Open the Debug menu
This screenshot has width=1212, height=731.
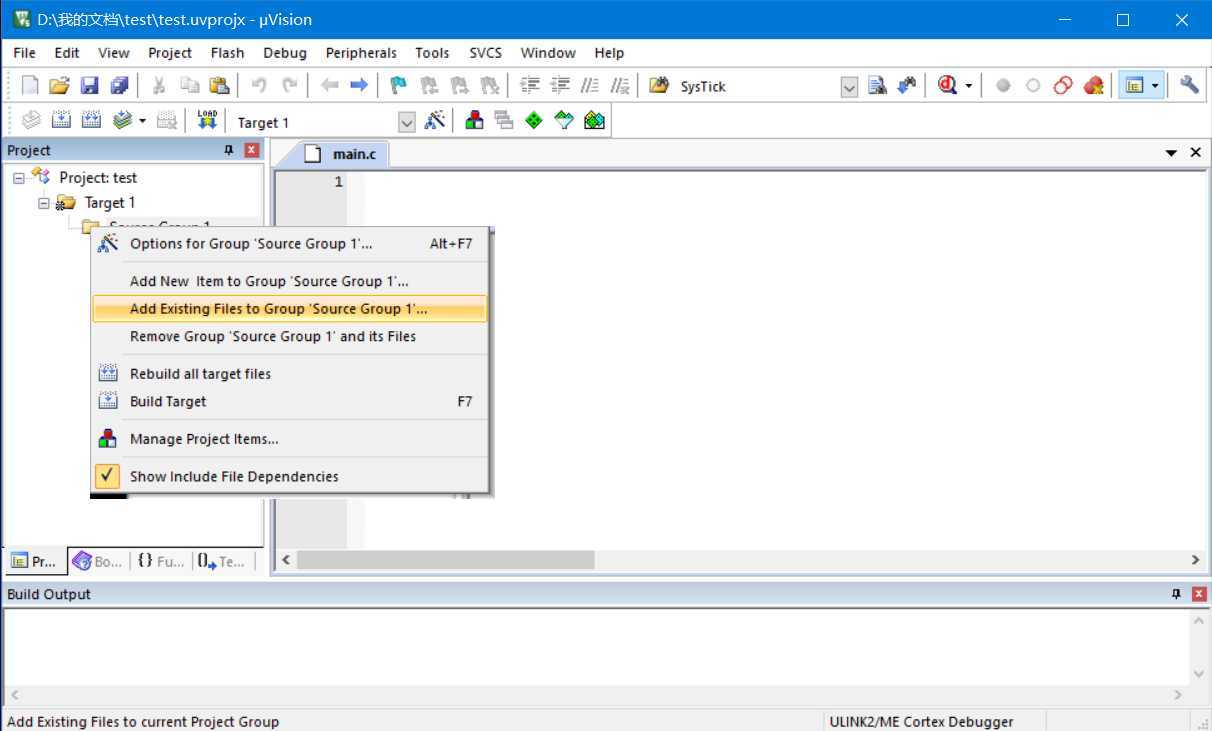coord(285,53)
